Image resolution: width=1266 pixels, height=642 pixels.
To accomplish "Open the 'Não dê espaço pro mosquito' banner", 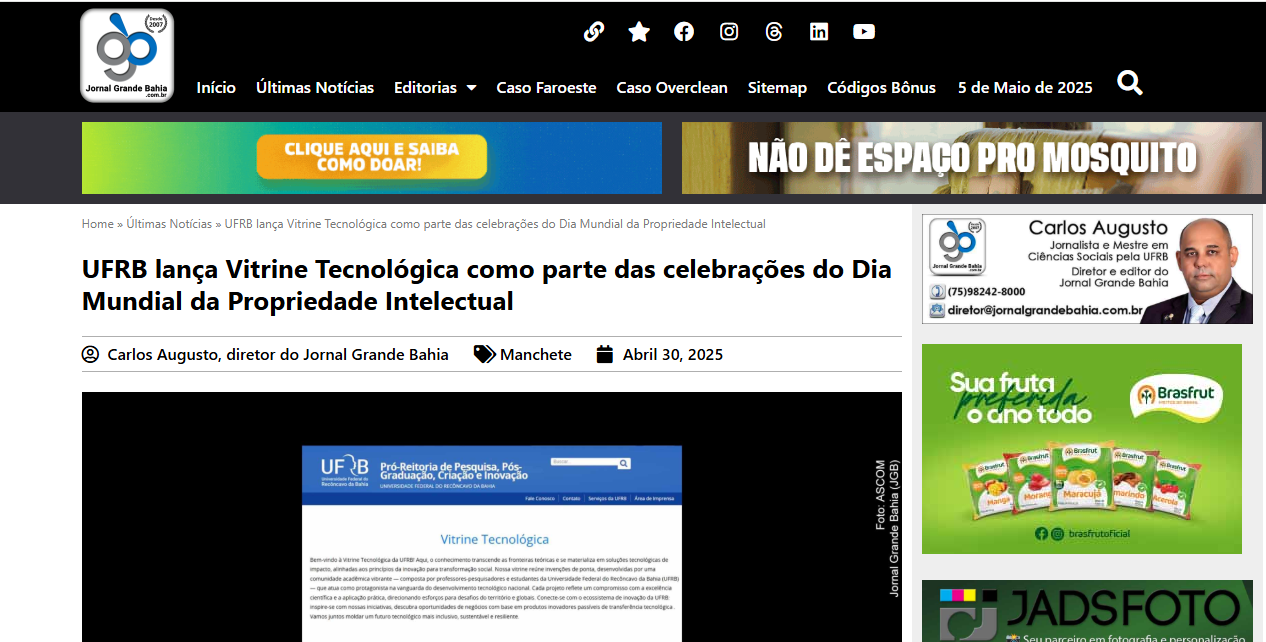I will coord(972,158).
